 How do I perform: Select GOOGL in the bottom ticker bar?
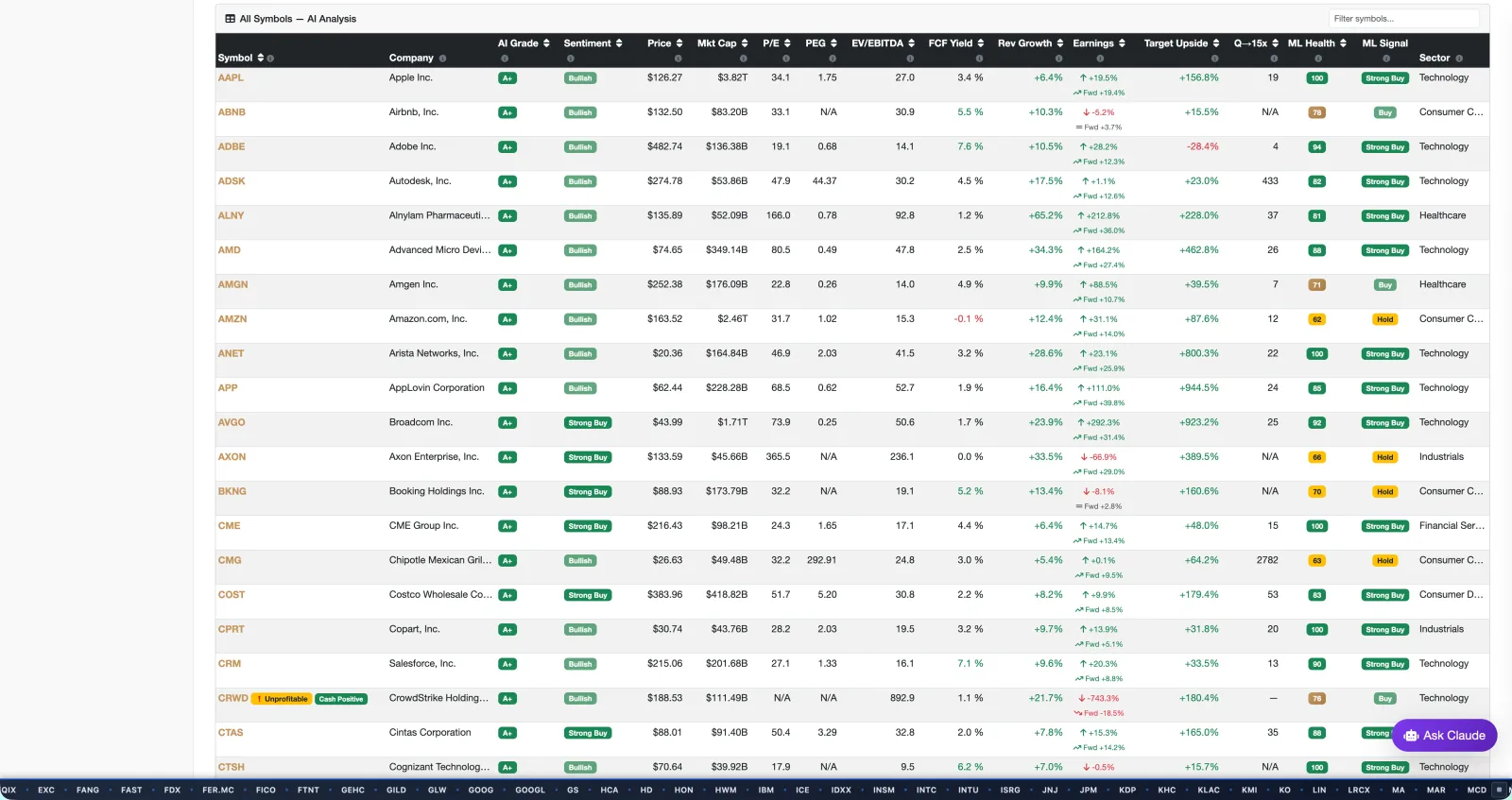530,790
